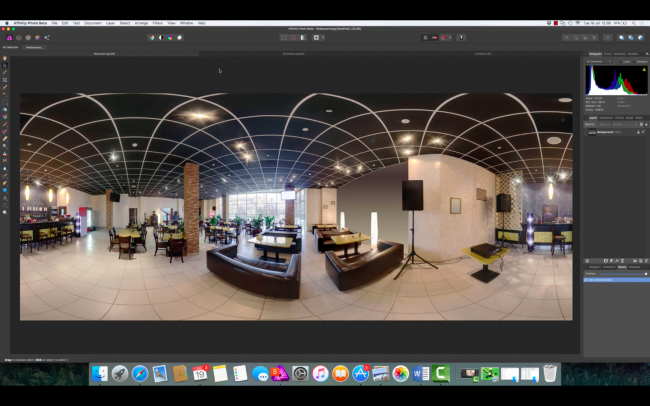Switch to the Channels panel tab
This screenshot has height=406, width=650.
coord(634,267)
